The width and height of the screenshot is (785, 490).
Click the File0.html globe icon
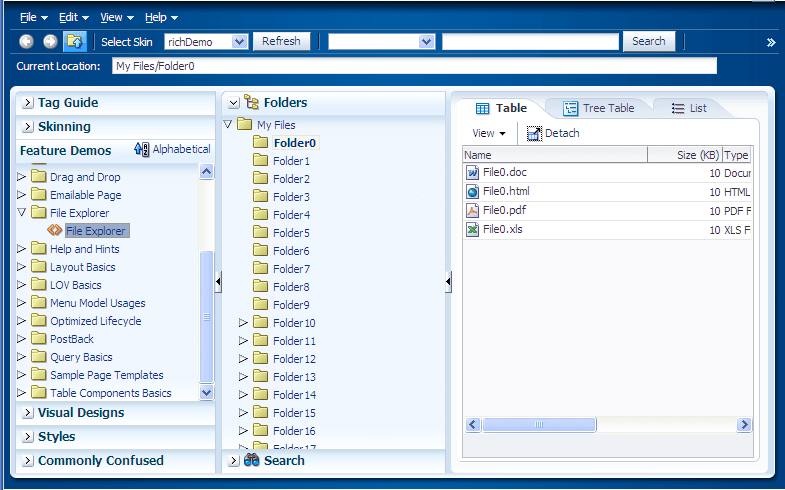(472, 191)
